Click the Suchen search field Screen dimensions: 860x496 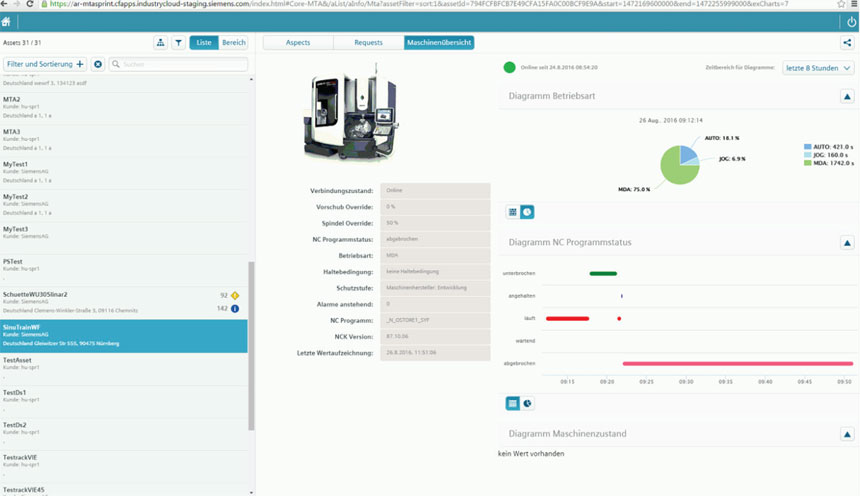pos(178,64)
